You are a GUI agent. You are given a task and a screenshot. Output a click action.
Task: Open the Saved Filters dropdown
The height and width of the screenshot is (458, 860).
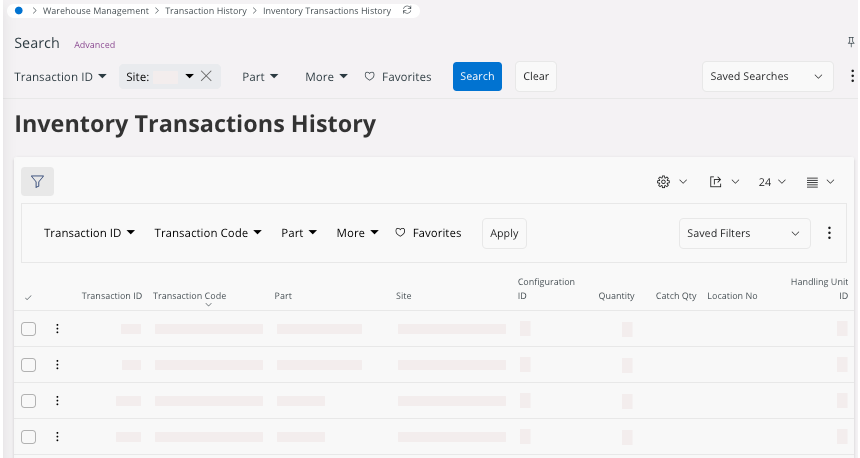click(744, 233)
